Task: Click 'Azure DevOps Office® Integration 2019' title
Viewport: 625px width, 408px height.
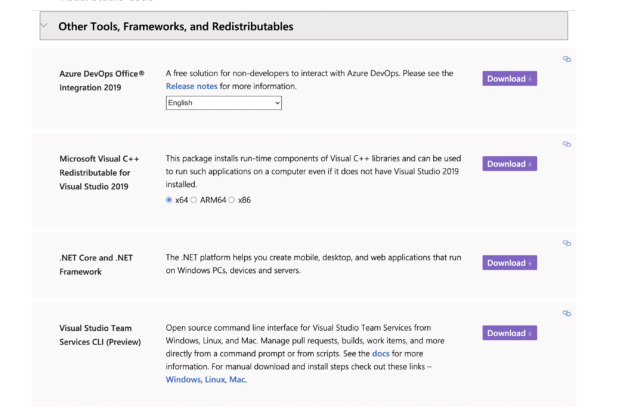Action: (102, 80)
